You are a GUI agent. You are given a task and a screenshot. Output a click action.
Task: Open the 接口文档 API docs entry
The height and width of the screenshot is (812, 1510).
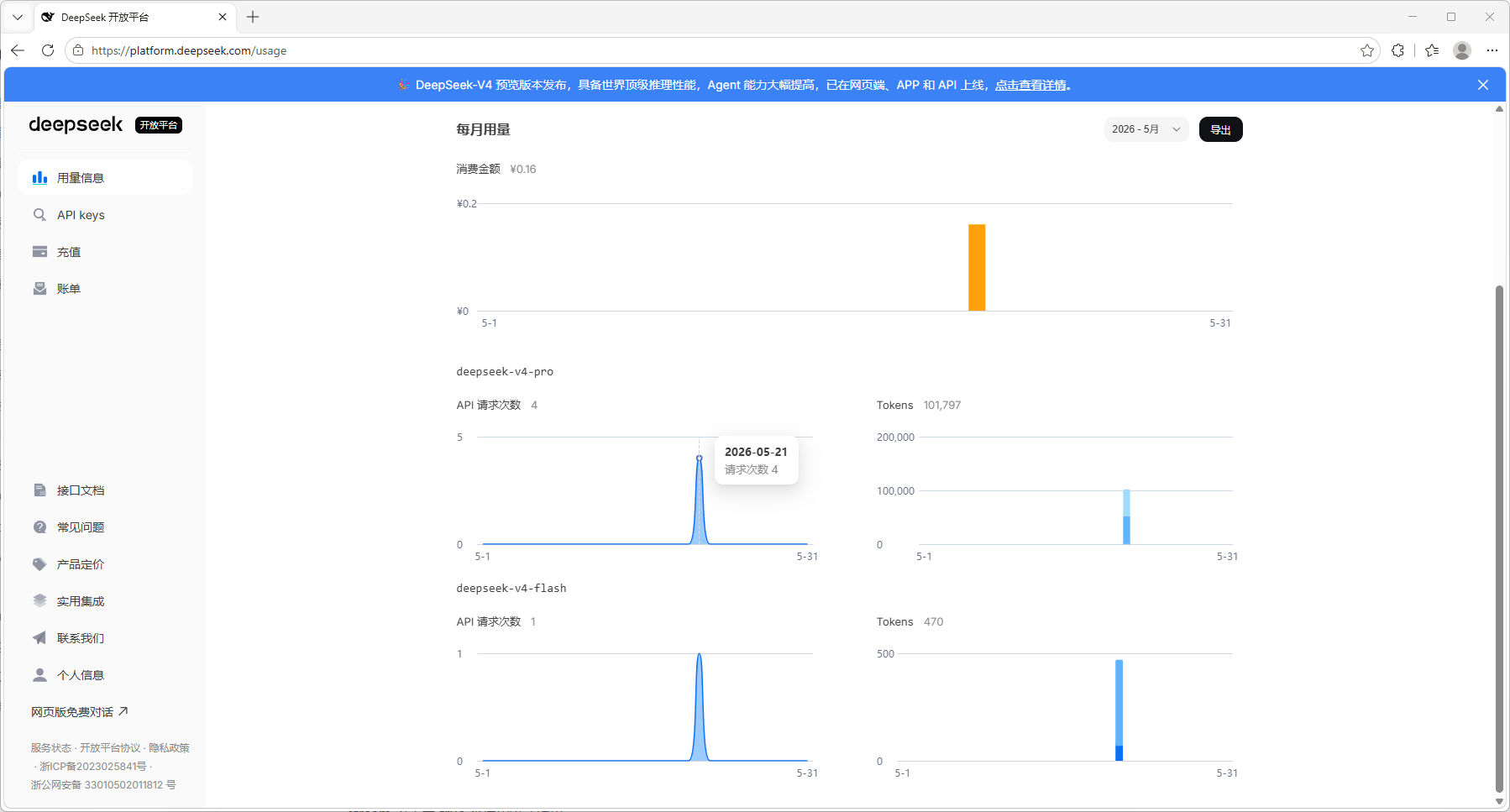coord(105,490)
